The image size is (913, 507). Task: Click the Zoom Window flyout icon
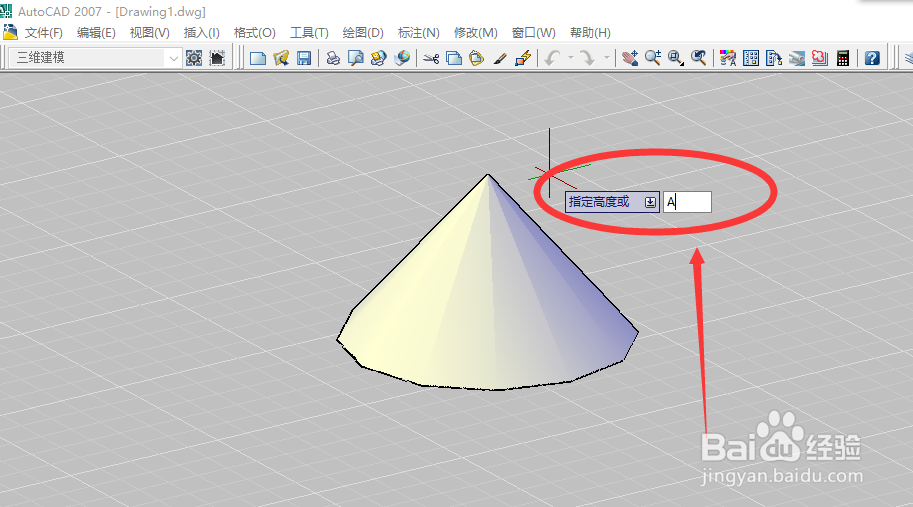(675, 58)
